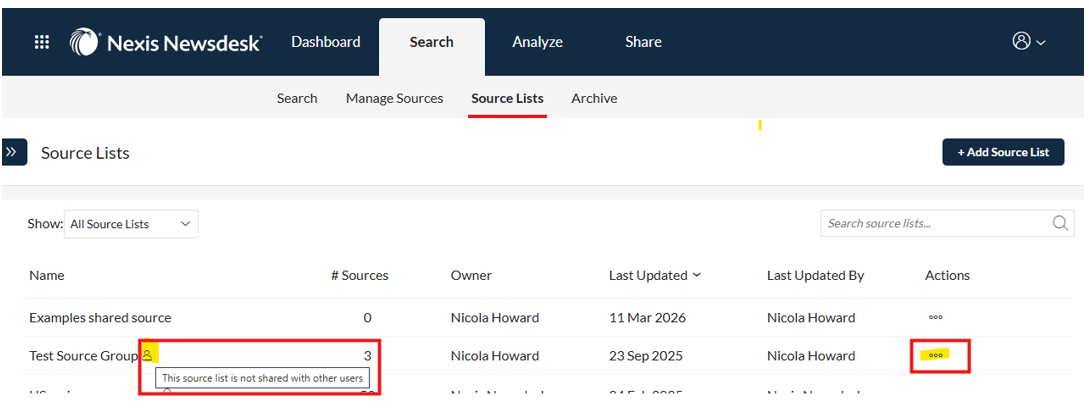Open the Examples shared source list
The width and height of the screenshot is (1089, 415).
(x=100, y=318)
